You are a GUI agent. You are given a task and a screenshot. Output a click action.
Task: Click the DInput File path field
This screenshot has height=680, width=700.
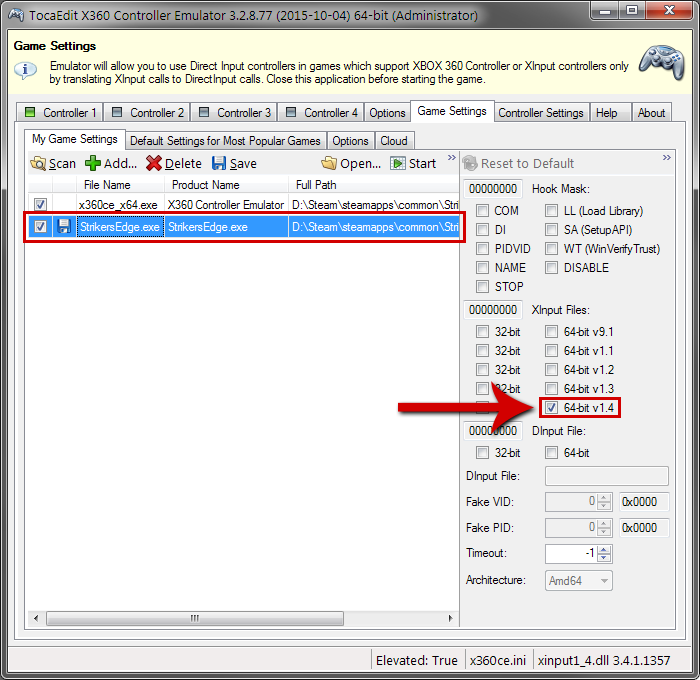pos(607,476)
